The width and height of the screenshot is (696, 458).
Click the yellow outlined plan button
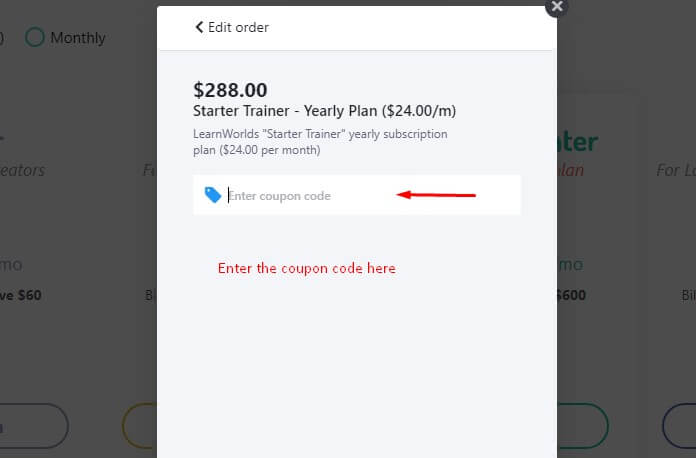(x=139, y=426)
